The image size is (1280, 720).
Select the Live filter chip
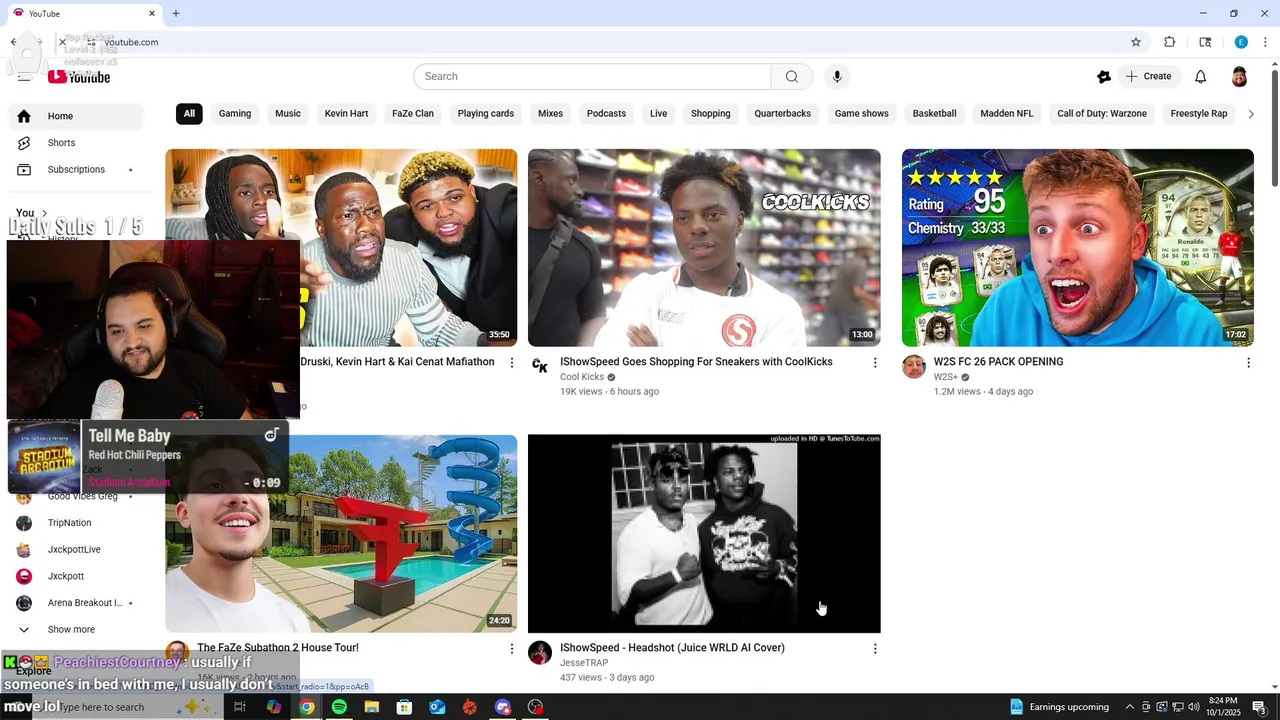click(658, 114)
